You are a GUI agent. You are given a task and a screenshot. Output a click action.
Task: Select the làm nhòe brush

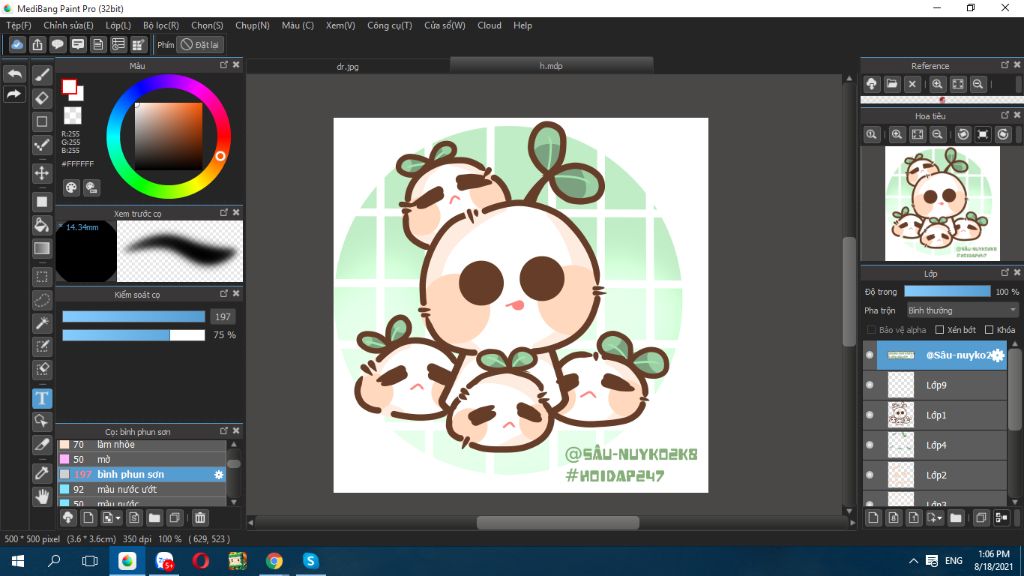click(x=142, y=445)
